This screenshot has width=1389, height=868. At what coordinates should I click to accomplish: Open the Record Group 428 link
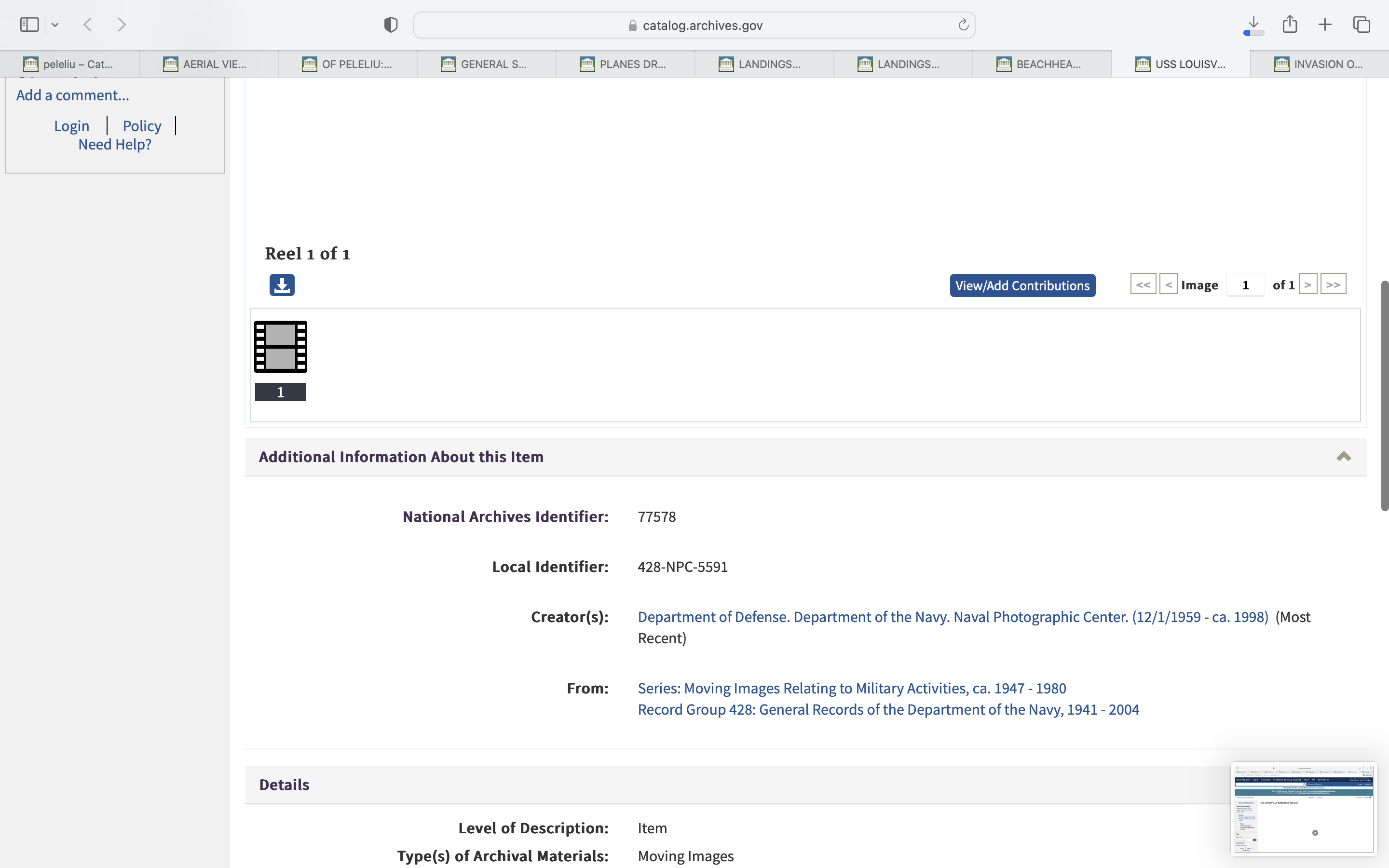tap(888, 709)
